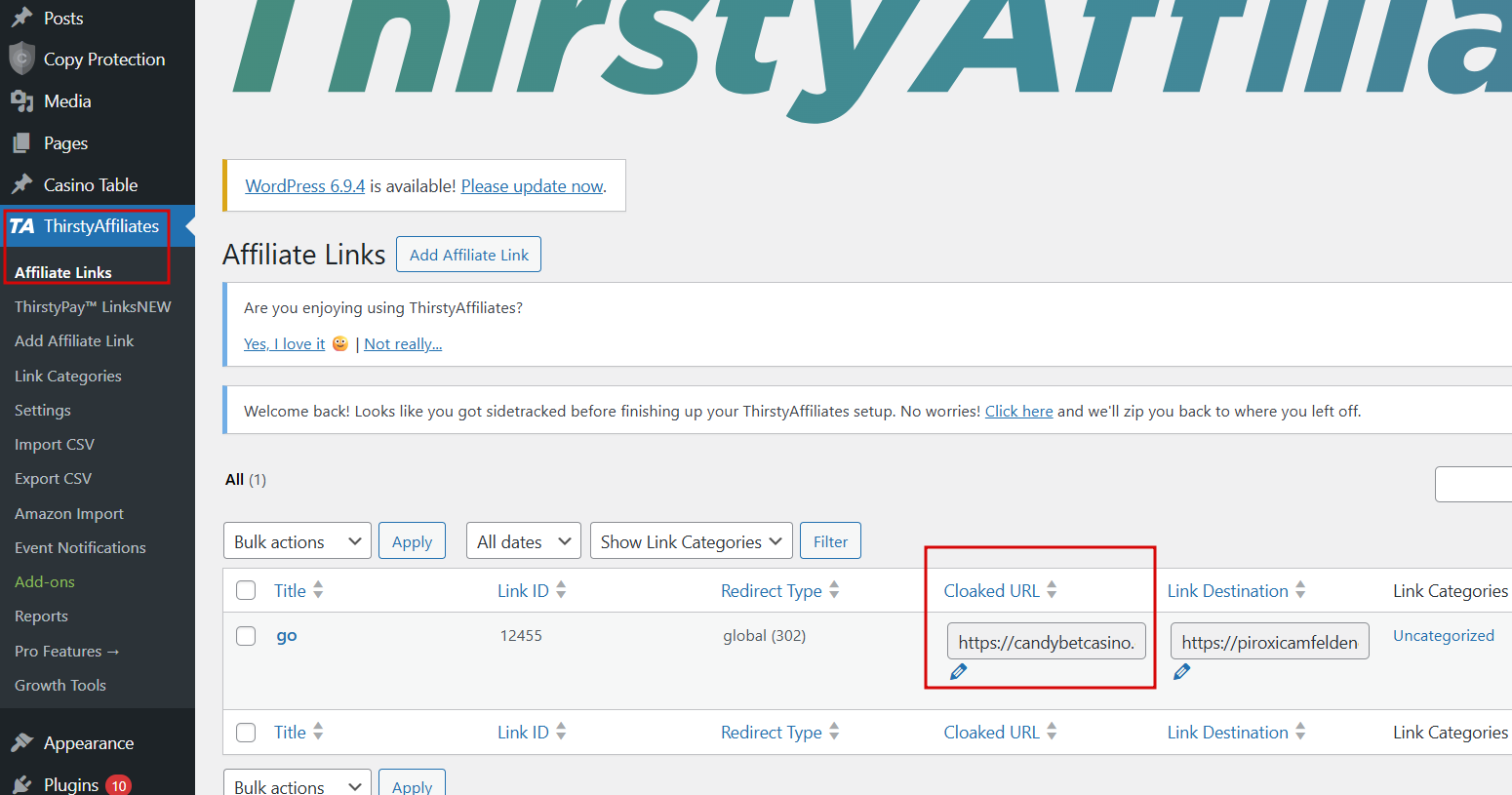
Task: Click Plugins update count badge 10
Action: tap(119, 785)
